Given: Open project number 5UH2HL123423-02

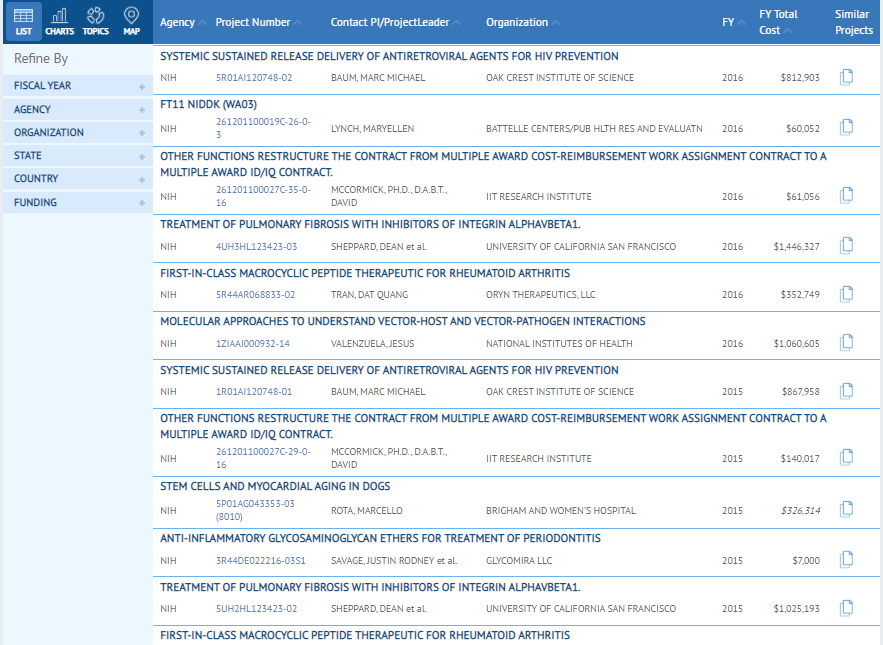Looking at the screenshot, I should [256, 609].
